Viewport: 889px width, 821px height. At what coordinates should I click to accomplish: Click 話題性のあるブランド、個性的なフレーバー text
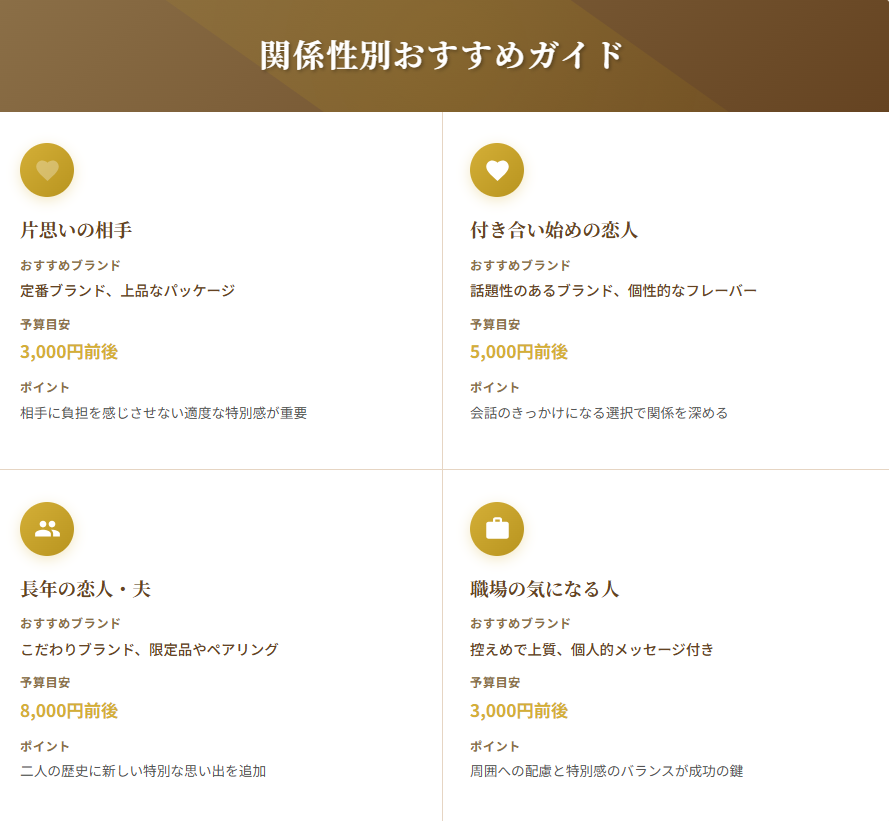tap(613, 291)
